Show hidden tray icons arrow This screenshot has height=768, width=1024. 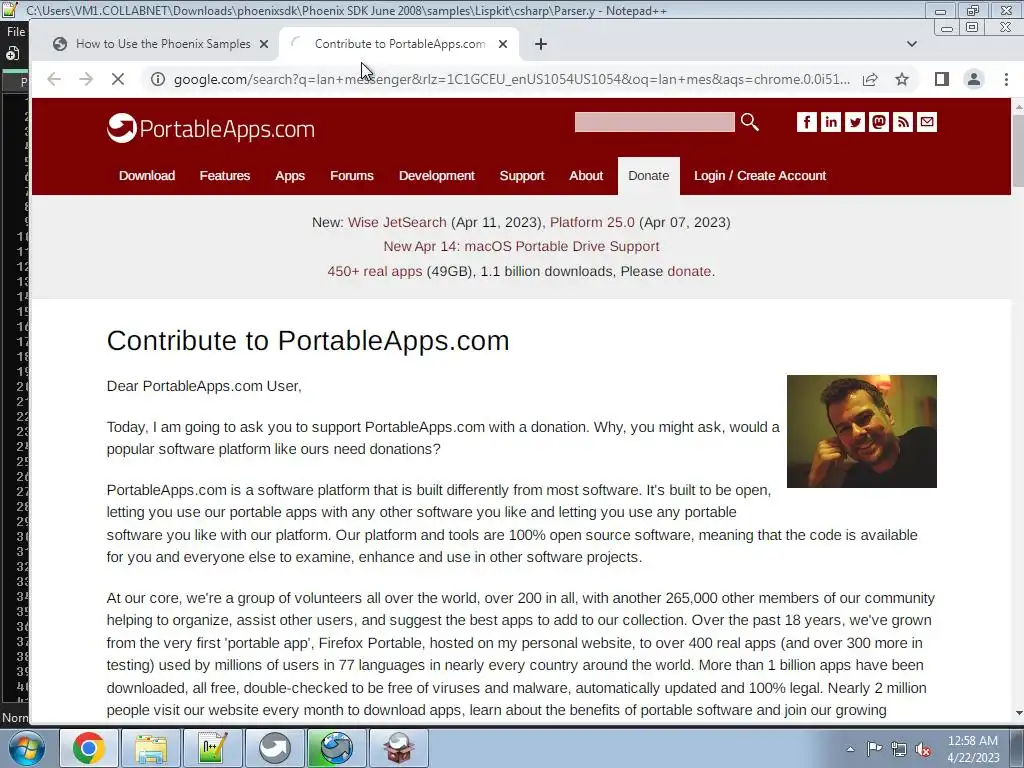pos(850,749)
